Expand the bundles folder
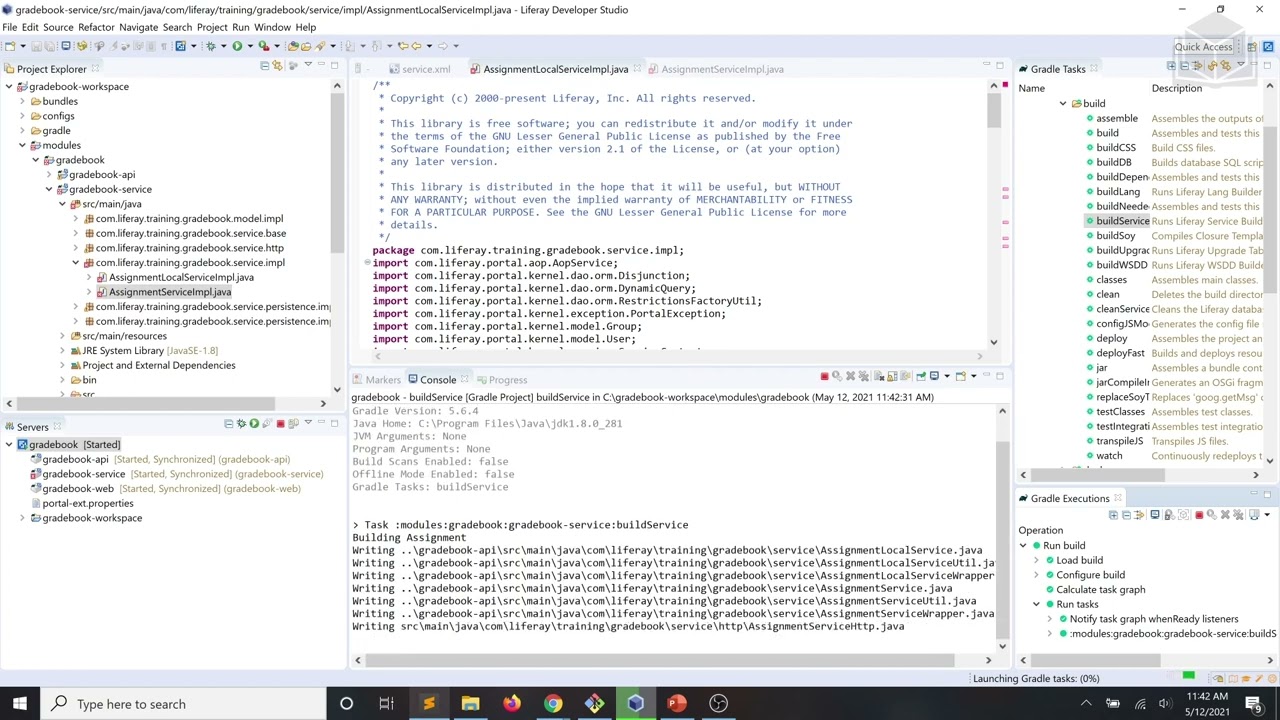Image resolution: width=1280 pixels, height=720 pixels. pos(22,101)
